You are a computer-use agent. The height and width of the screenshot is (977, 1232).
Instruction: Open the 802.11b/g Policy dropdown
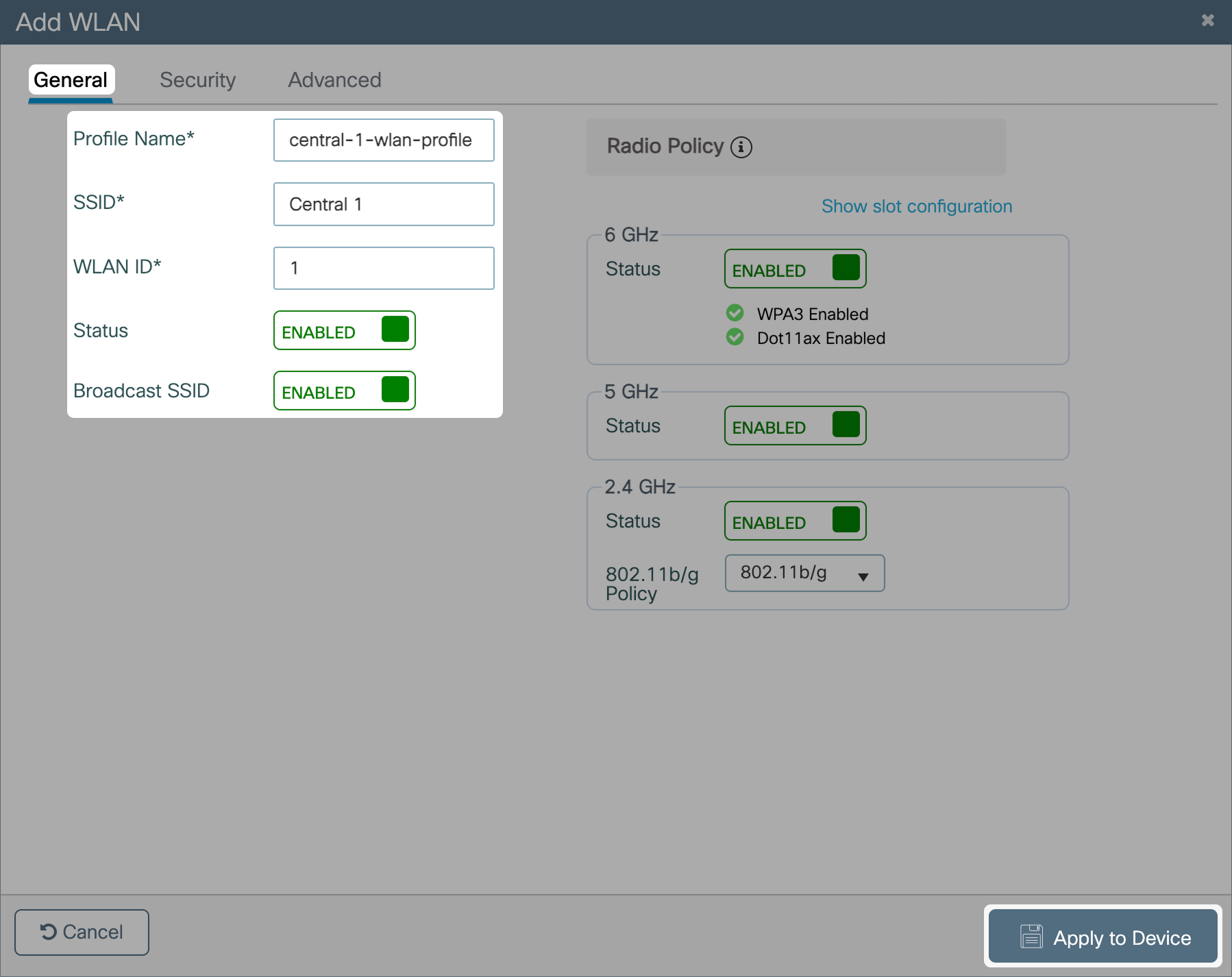804,573
